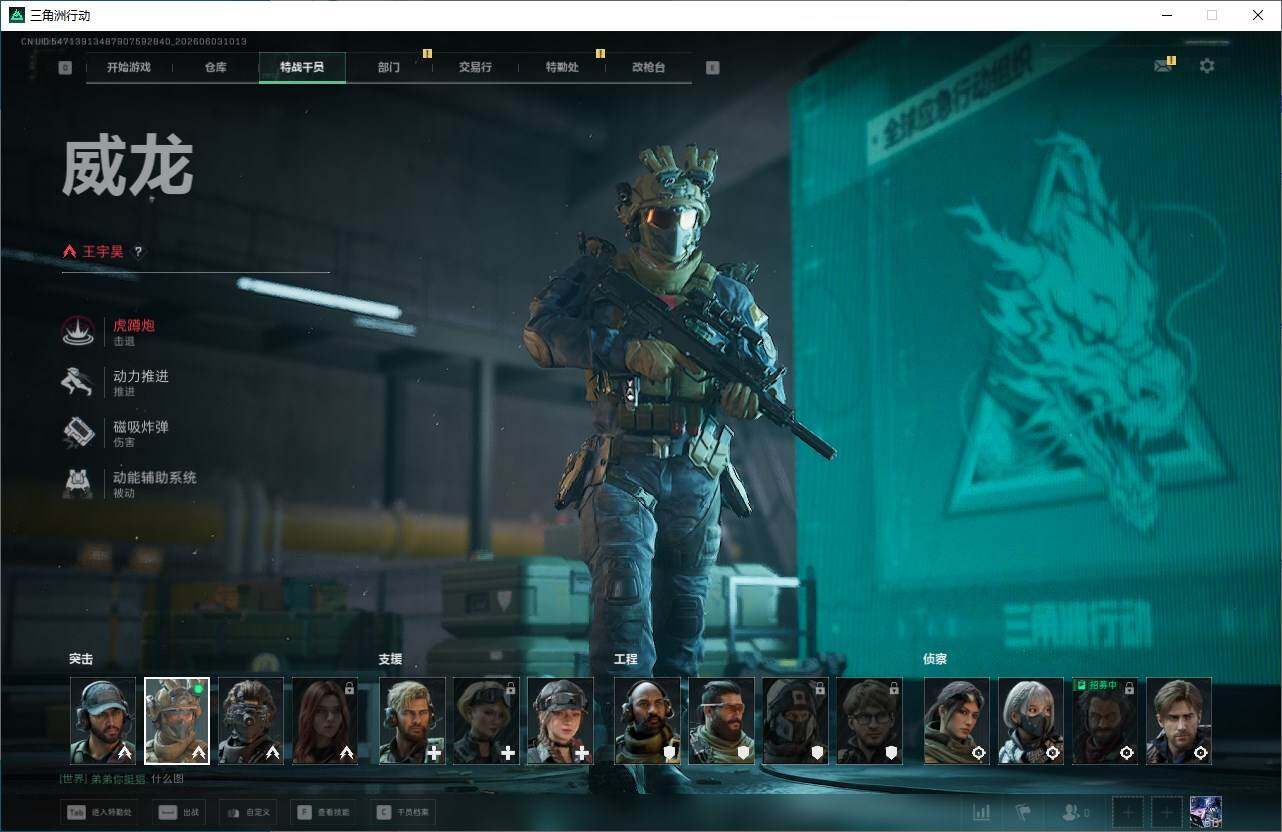Open the mail inbox icon

(1163, 66)
